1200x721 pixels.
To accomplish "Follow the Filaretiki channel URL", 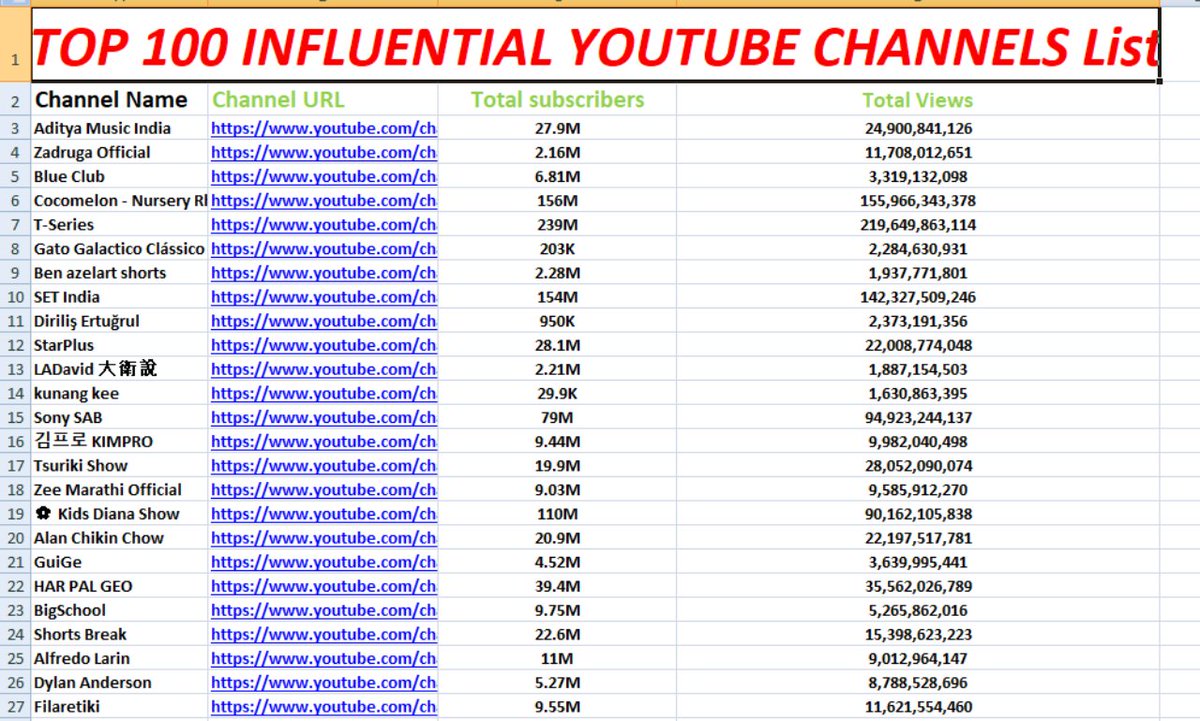I will click(x=324, y=707).
